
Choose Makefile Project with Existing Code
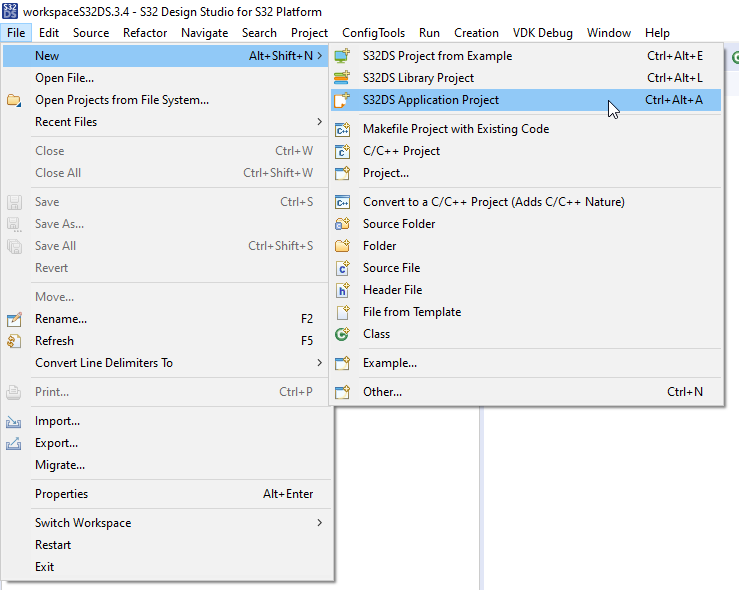pos(526,129)
